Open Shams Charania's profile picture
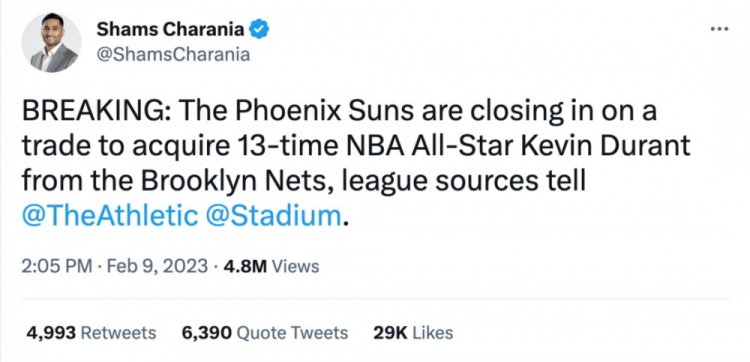Image resolution: width=750 pixels, height=362 pixels. click(x=51, y=42)
